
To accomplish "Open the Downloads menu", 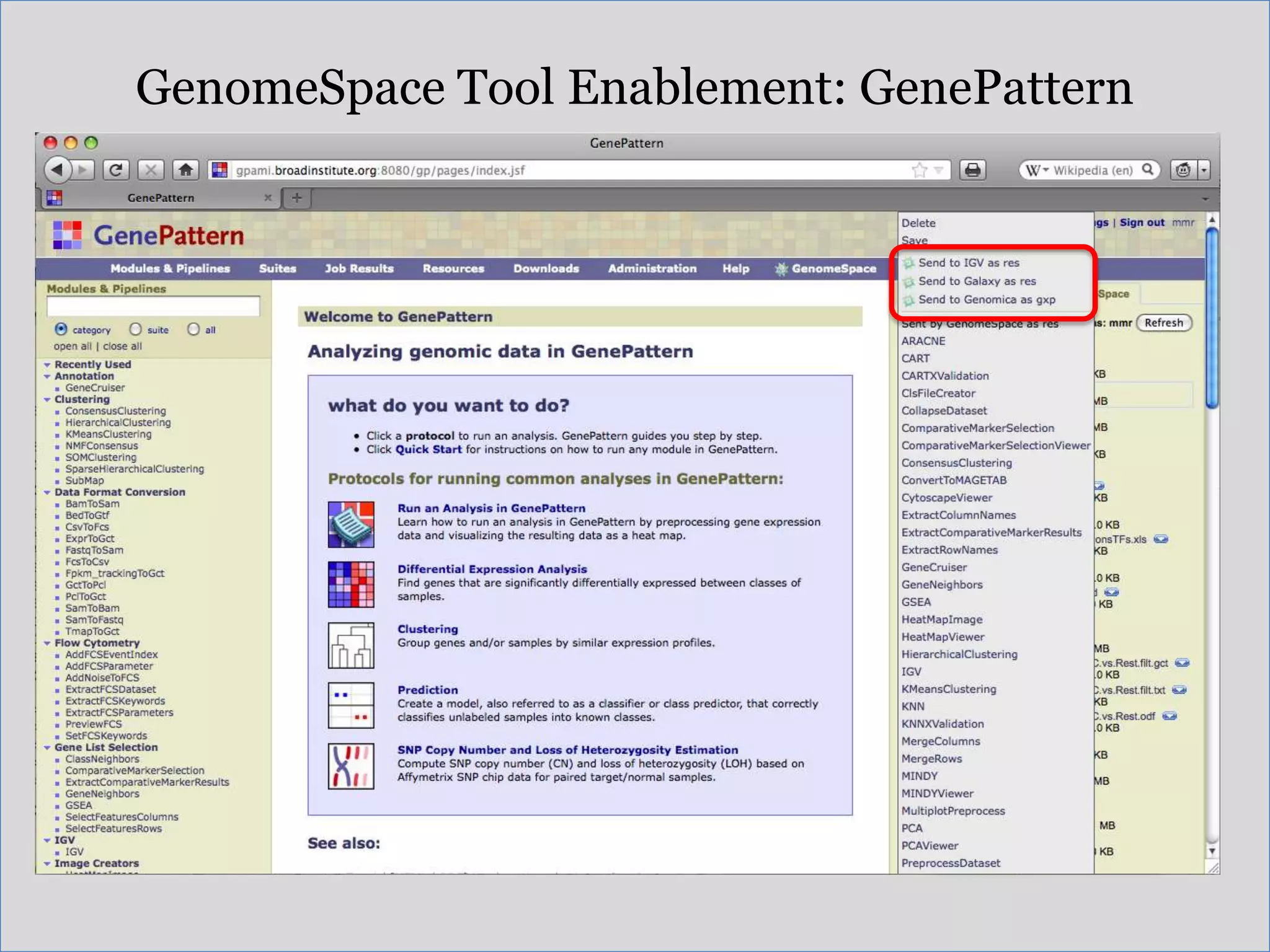I will pyautogui.click(x=546, y=268).
